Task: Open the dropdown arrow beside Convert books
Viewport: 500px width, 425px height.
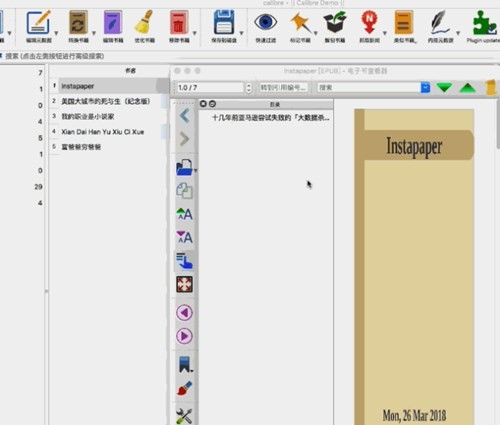Action: tap(94, 33)
